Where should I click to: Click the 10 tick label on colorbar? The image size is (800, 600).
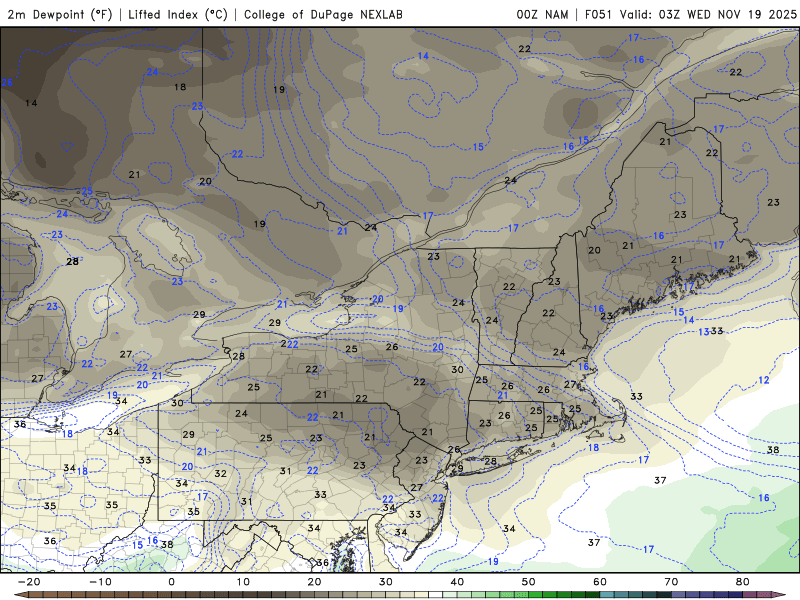click(x=243, y=582)
